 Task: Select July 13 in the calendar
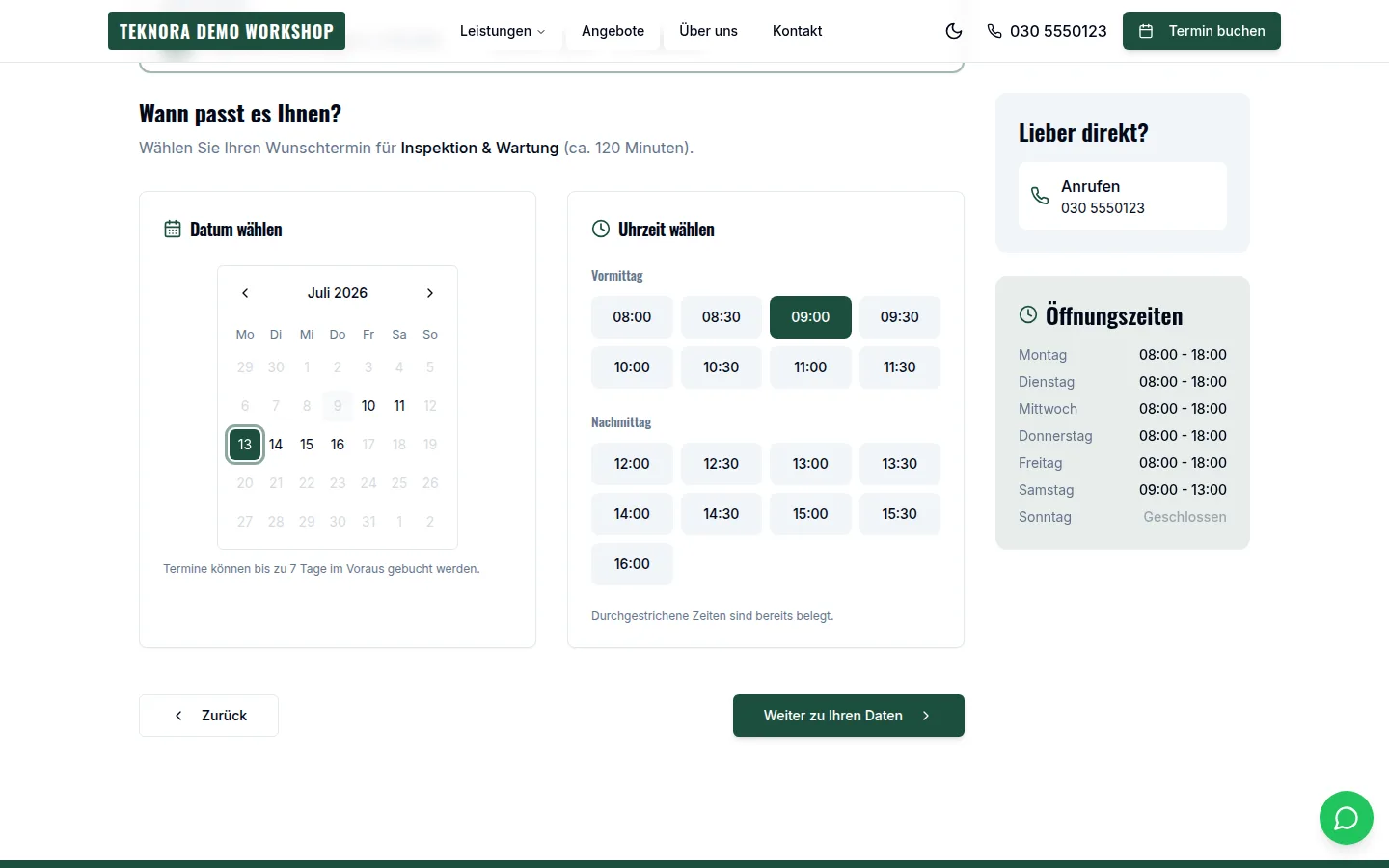pos(245,445)
